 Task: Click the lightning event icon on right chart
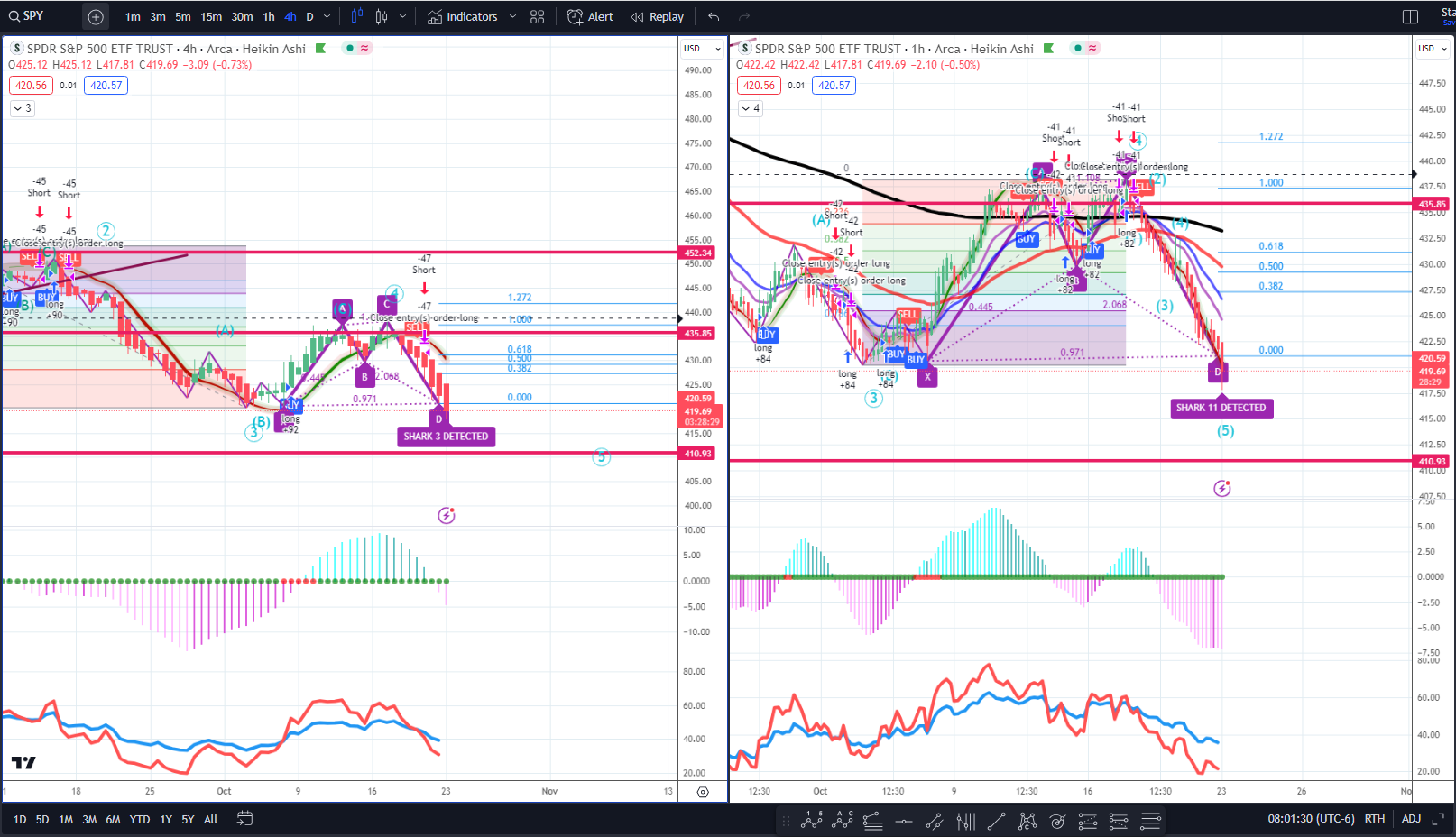click(x=1222, y=488)
